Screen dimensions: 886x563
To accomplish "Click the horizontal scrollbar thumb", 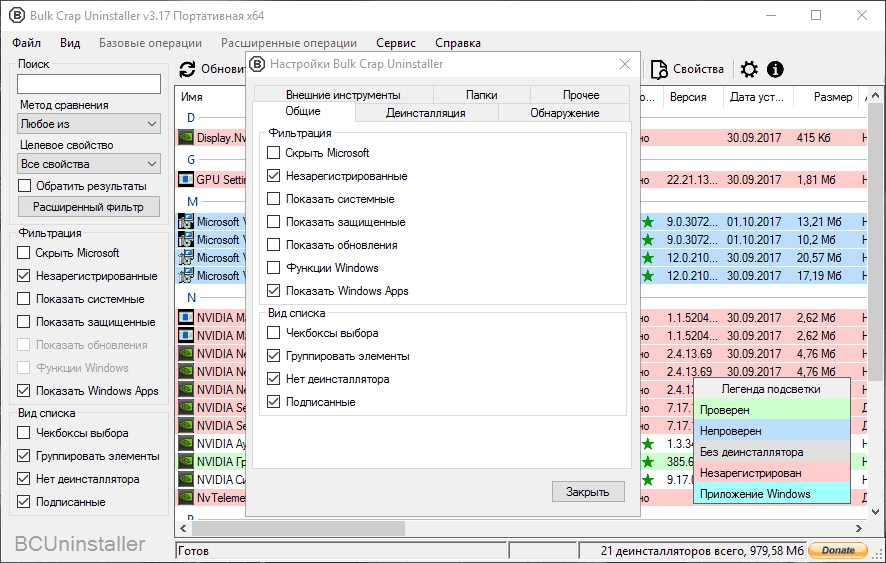I will pos(298,529).
